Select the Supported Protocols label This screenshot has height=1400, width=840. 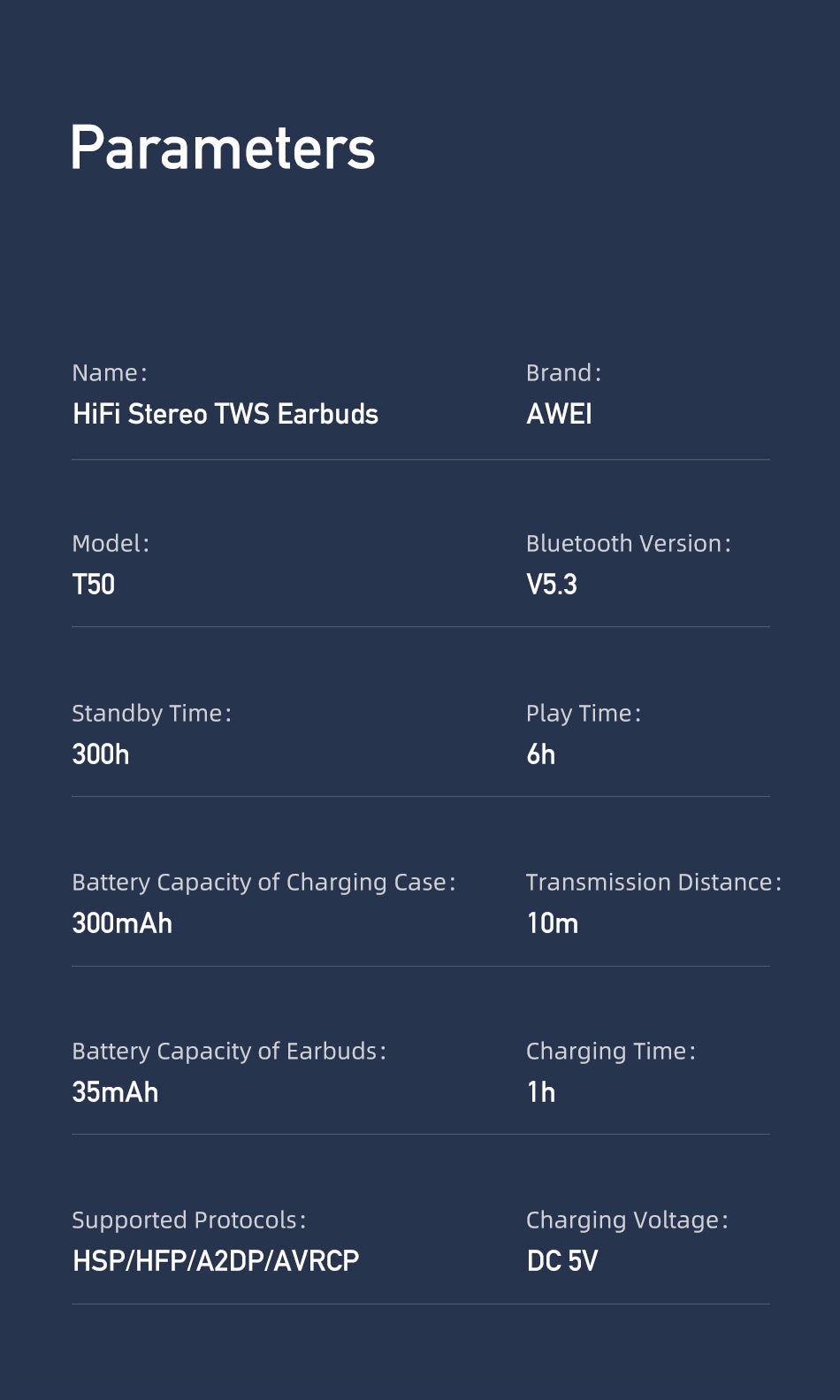point(188,1220)
